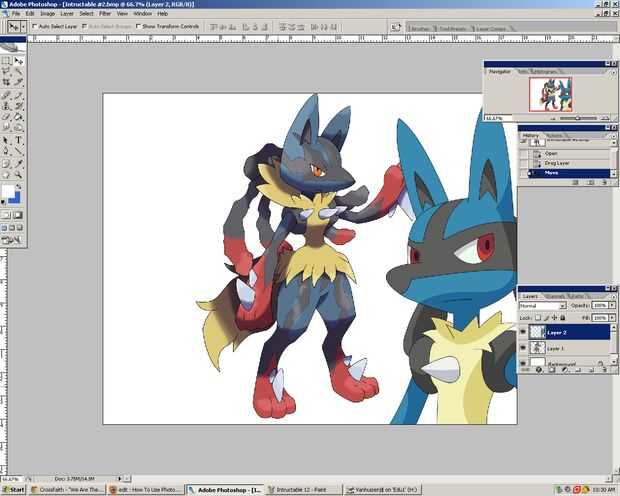The height and width of the screenshot is (496, 620).
Task: Click Add layer style icon
Action: (539, 370)
